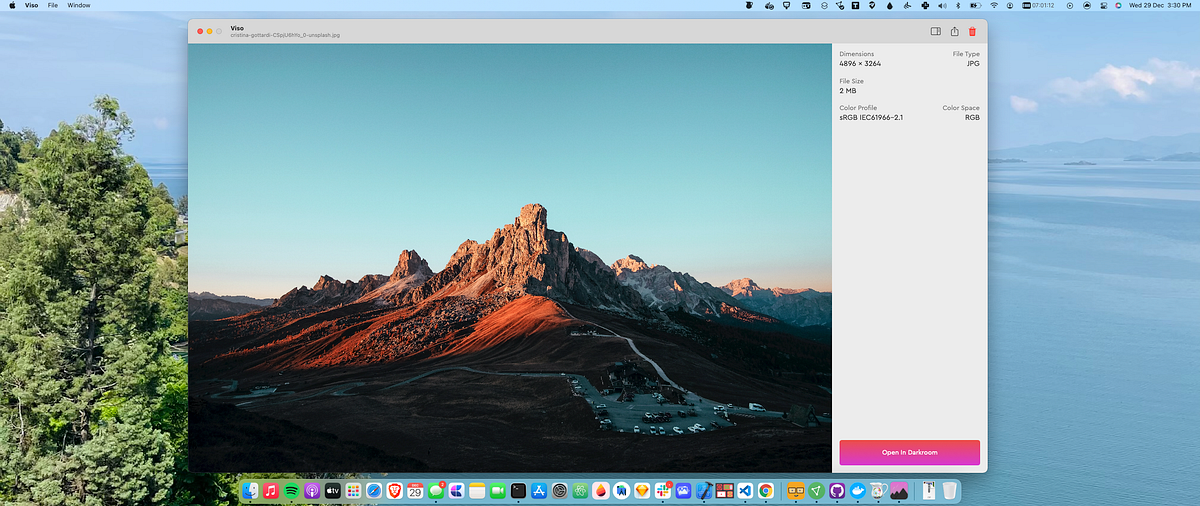Open the Viso app menu
This screenshot has width=1200, height=506.
pos(31,5)
